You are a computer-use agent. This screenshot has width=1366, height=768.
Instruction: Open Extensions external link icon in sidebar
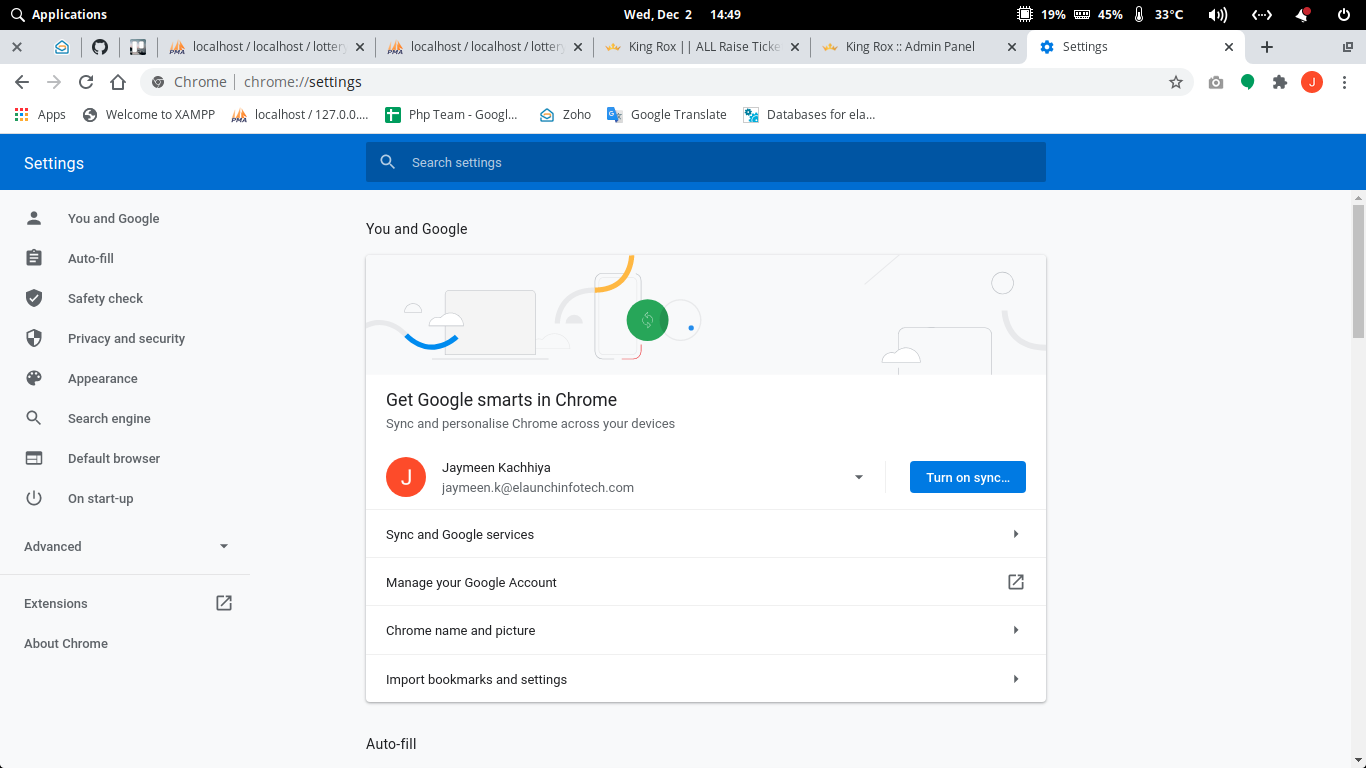[224, 603]
